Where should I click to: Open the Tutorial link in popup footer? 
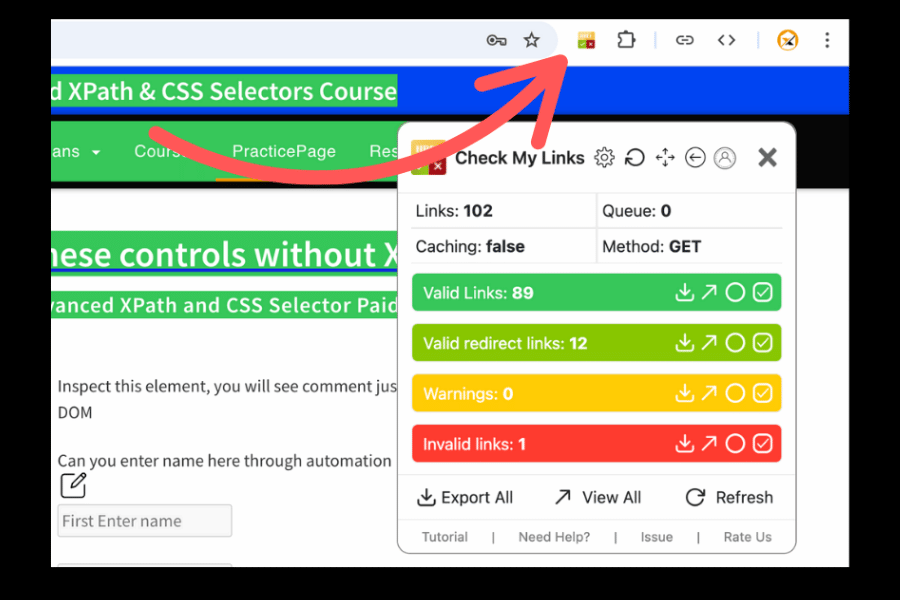445,537
